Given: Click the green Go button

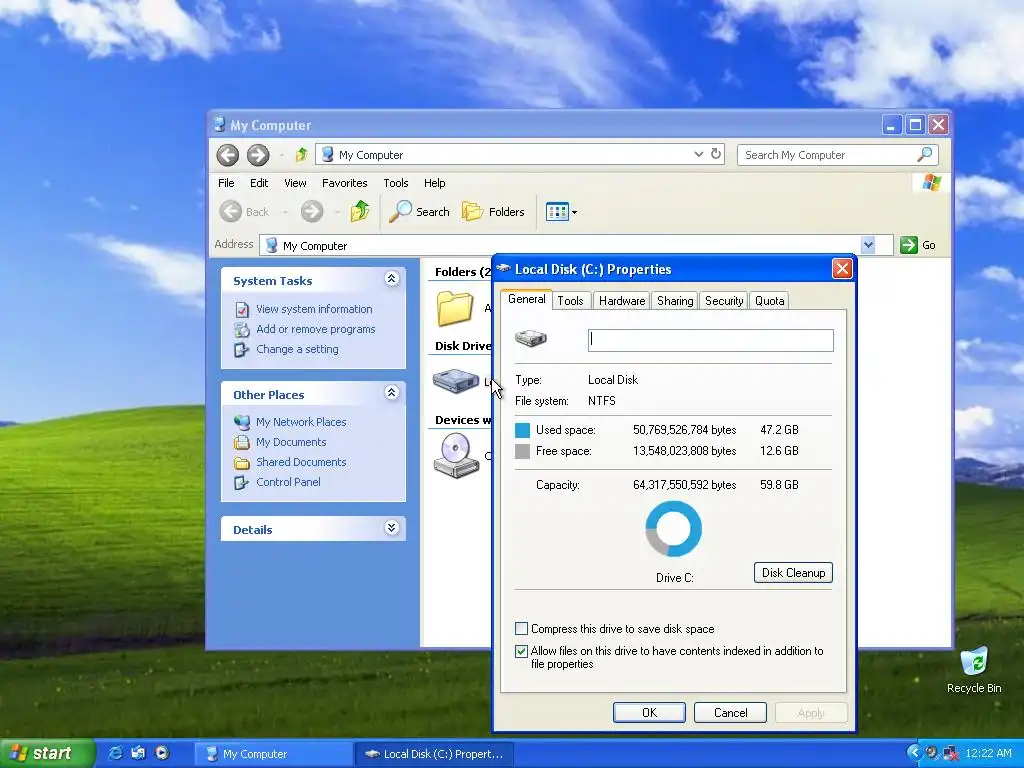Looking at the screenshot, I should [918, 245].
